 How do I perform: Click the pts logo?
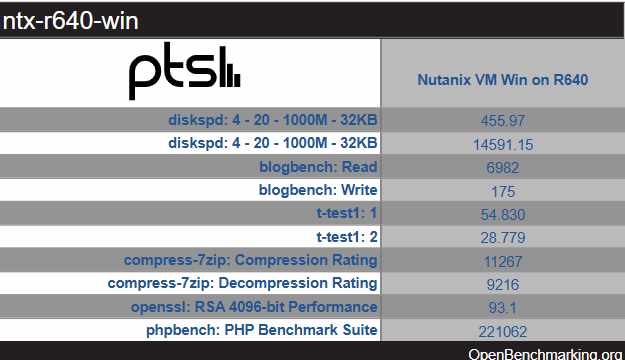click(185, 71)
